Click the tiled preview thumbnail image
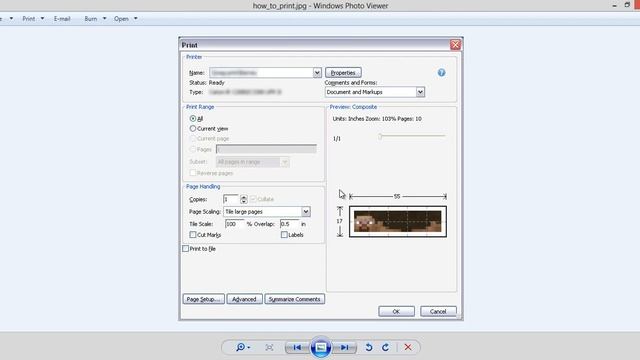This screenshot has width=640, height=360. point(398,221)
